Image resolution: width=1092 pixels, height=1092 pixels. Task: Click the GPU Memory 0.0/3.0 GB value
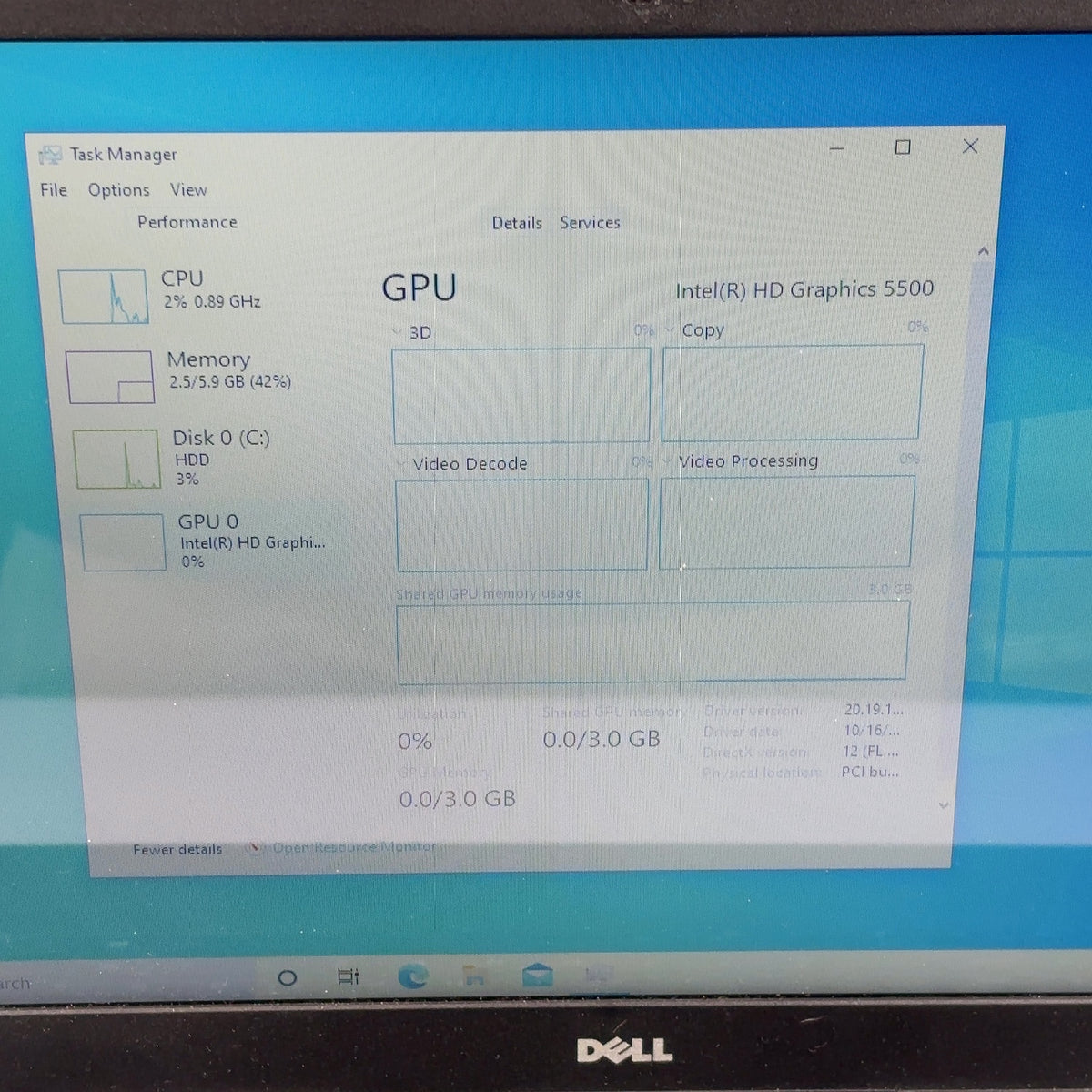pyautogui.click(x=458, y=799)
